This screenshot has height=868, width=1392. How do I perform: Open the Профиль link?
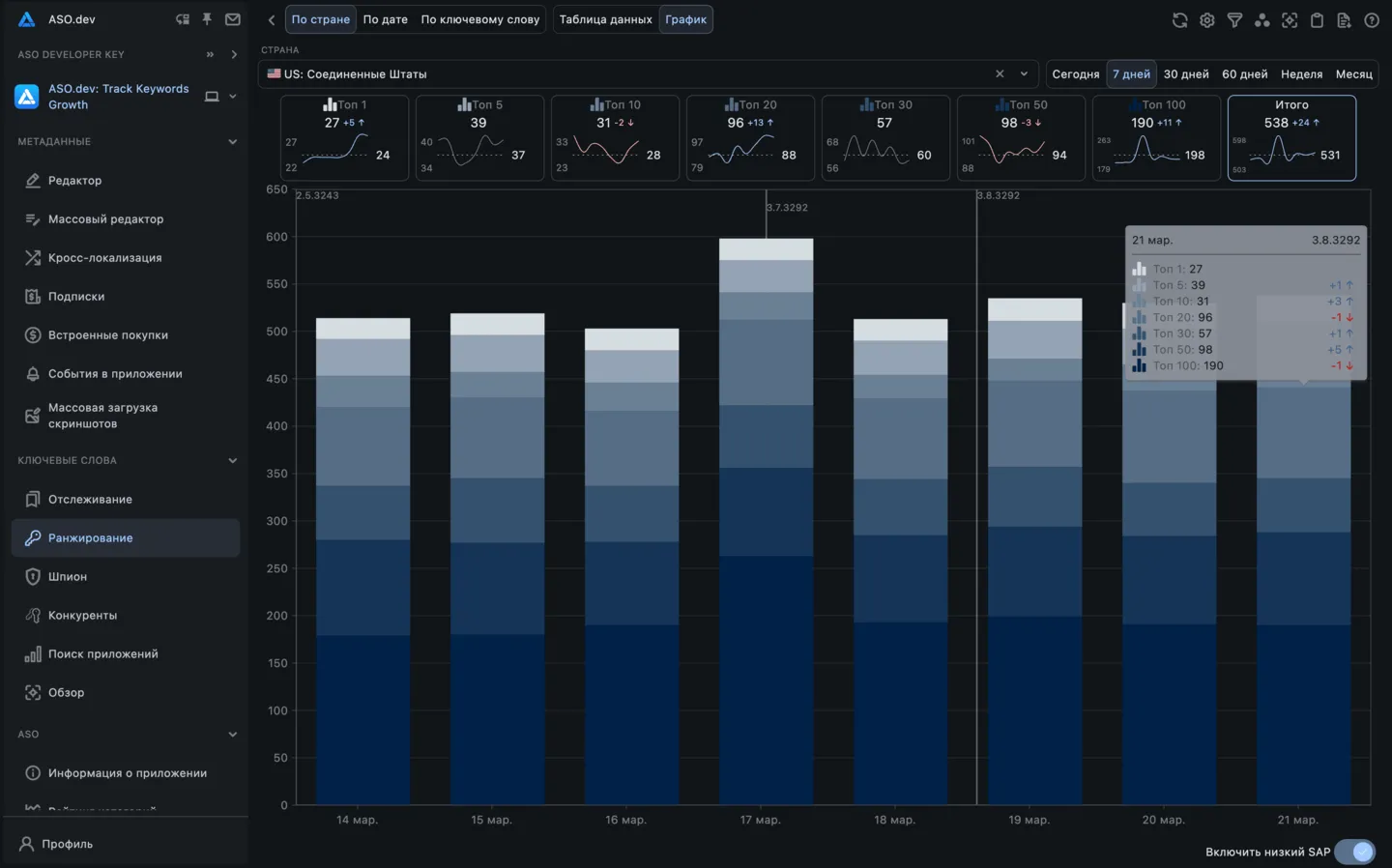click(67, 844)
